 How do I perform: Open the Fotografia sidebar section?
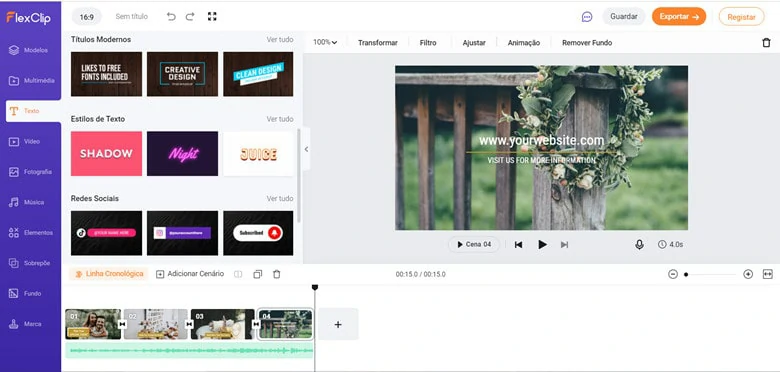coord(30,172)
